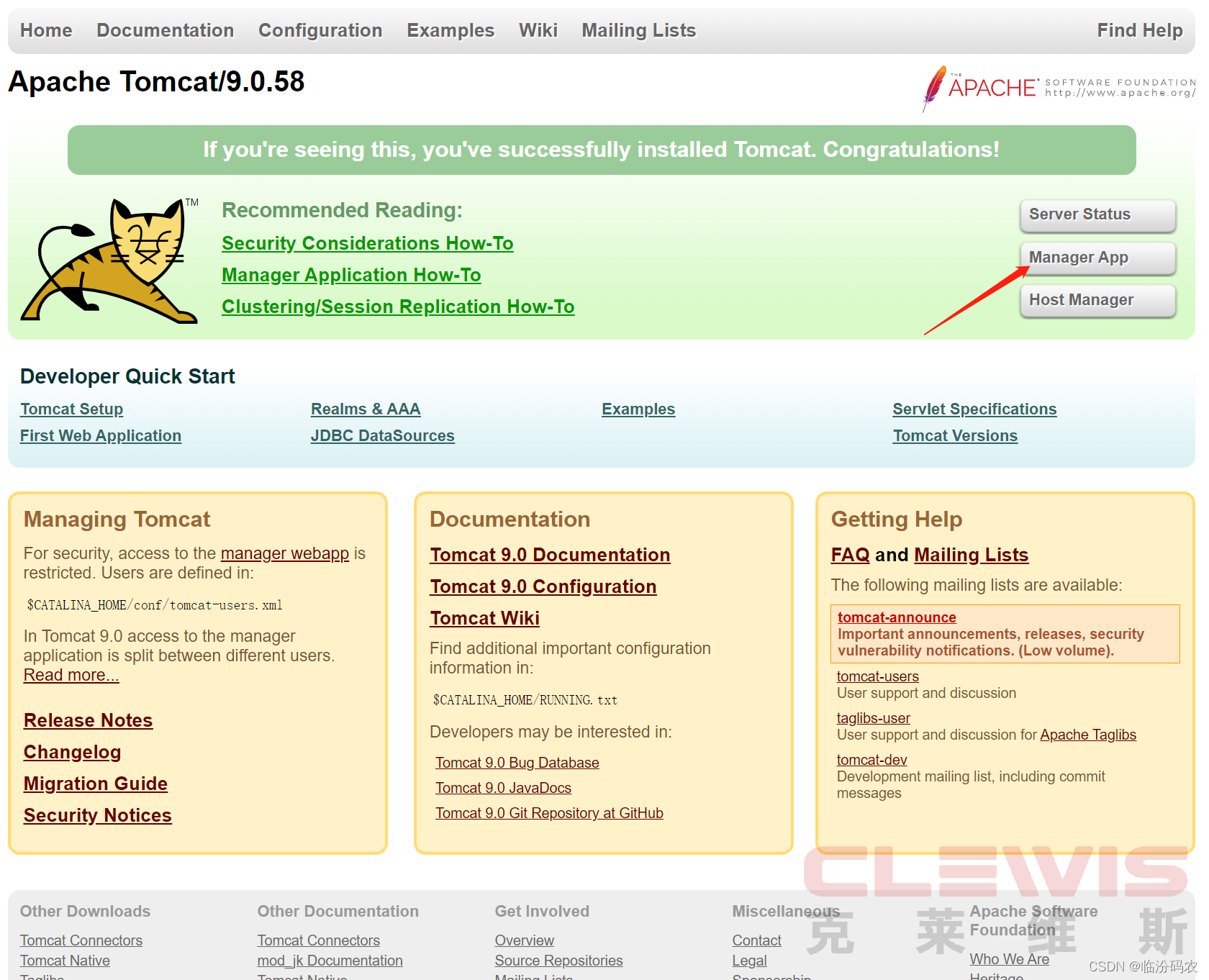Open the Changelog link
The image size is (1209, 980).
(73, 752)
